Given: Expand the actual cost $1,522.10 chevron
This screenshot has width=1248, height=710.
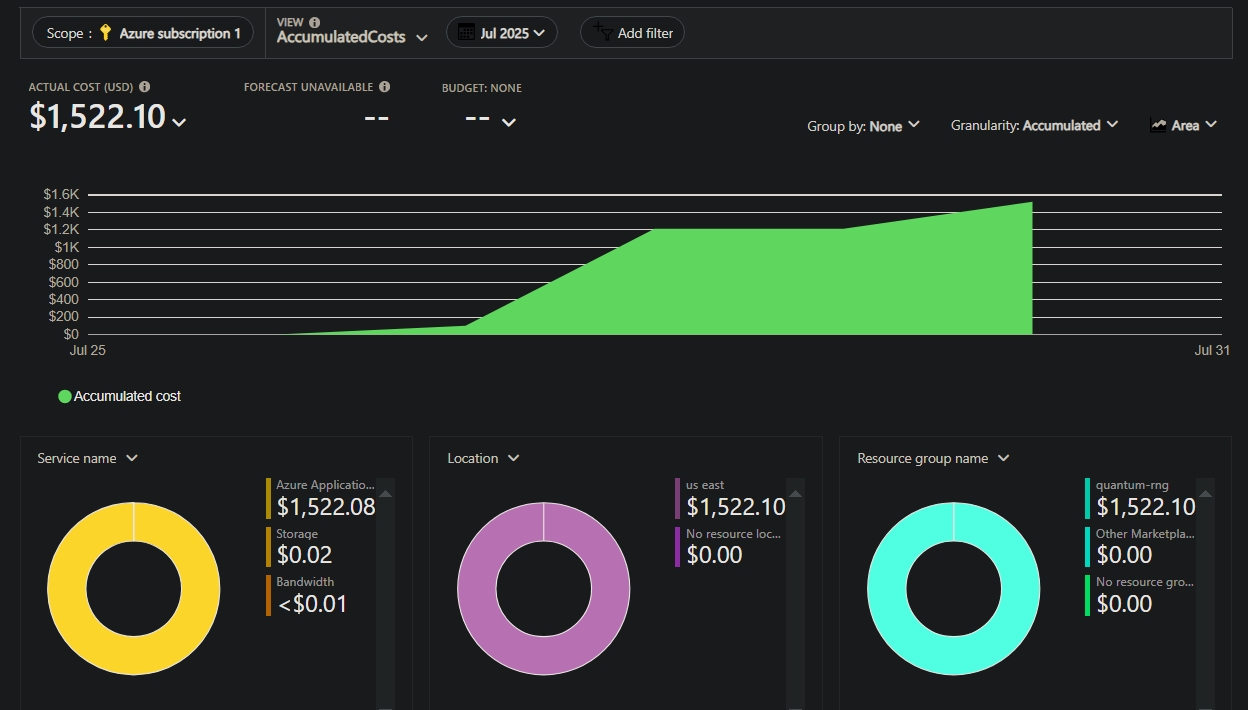Looking at the screenshot, I should [x=179, y=122].
